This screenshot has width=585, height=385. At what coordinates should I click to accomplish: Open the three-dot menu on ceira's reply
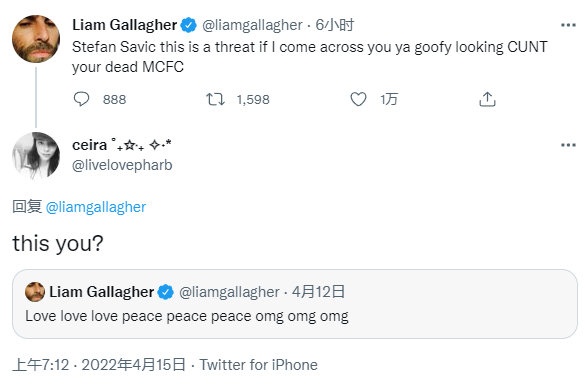point(568,145)
